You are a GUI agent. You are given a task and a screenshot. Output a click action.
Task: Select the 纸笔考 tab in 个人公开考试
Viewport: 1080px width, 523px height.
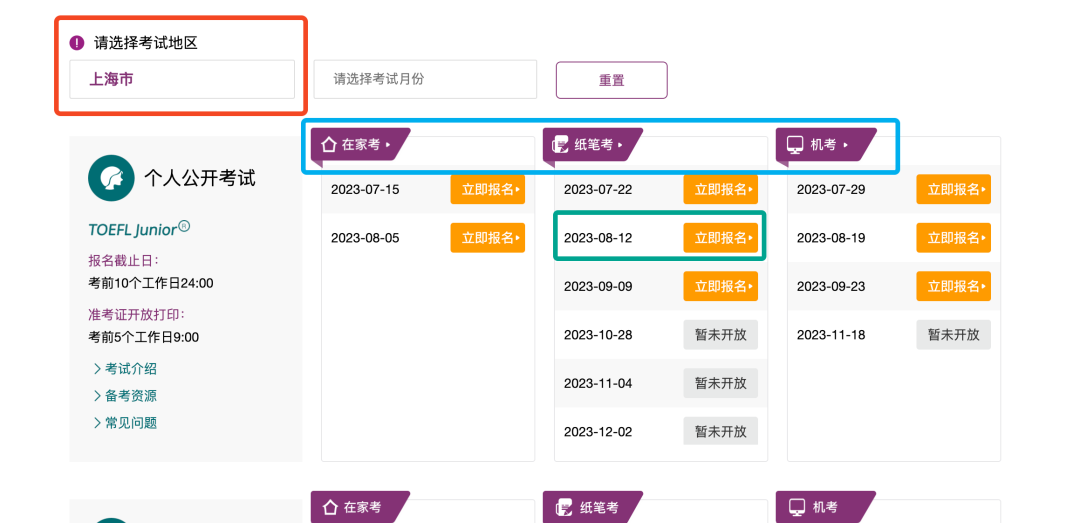click(592, 145)
